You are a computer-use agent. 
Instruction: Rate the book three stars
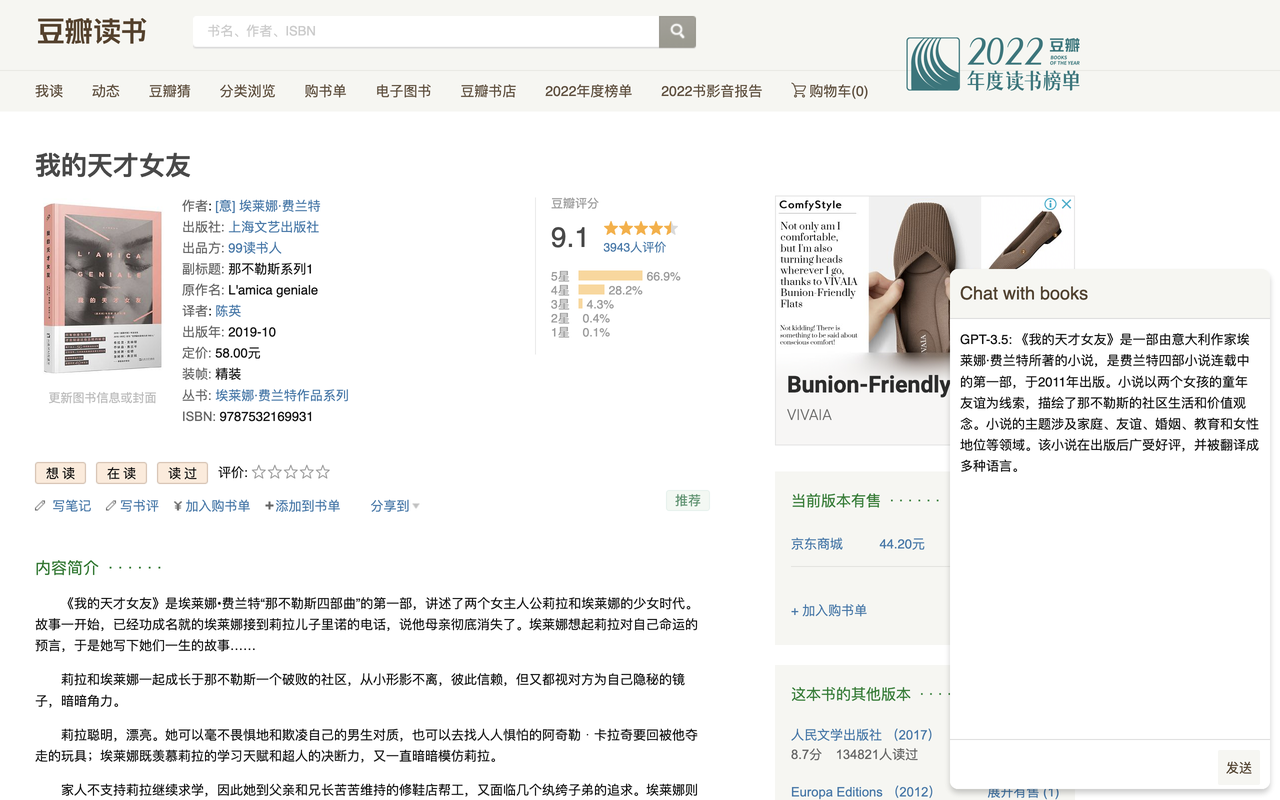pos(291,472)
